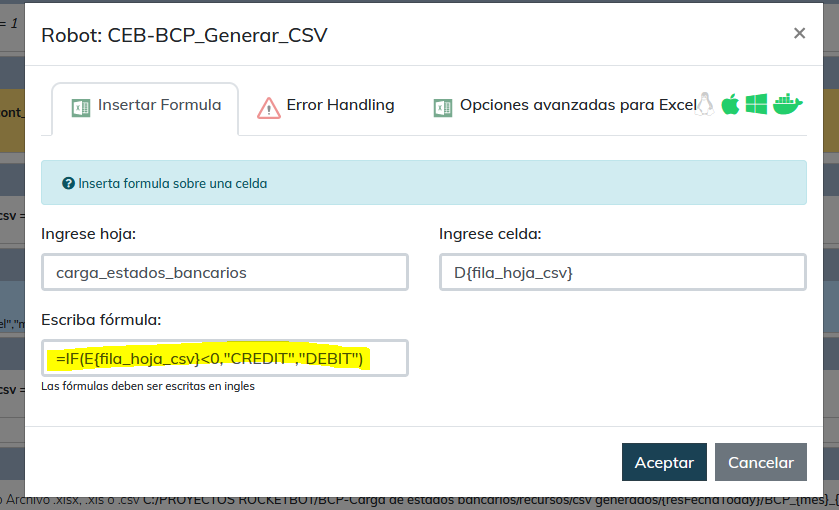
Task: Click the Linux penguin icon
Action: point(705,104)
